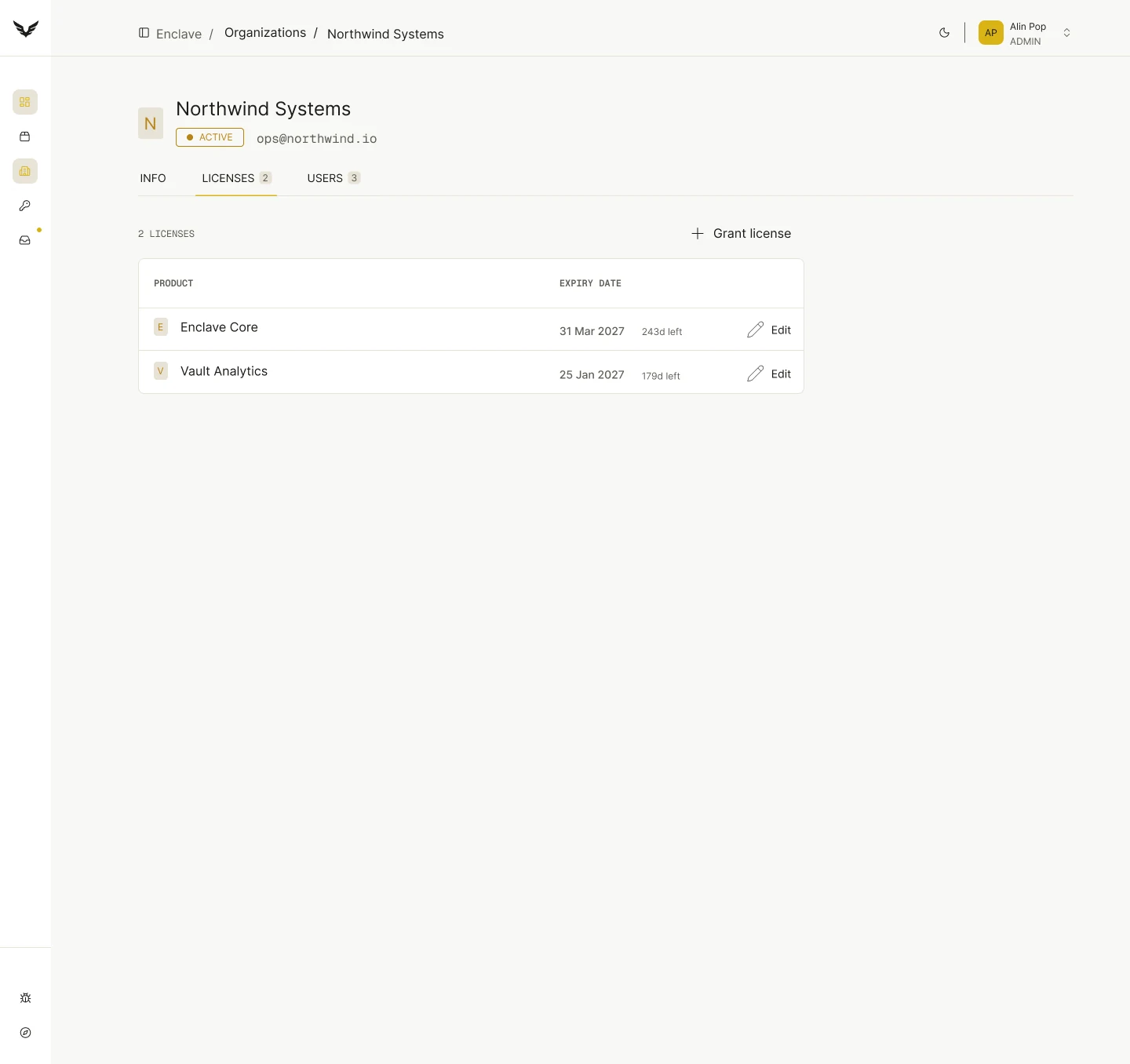Click the V badge for Vault Analytics
Screen dimensions: 1130x1064
point(161,371)
